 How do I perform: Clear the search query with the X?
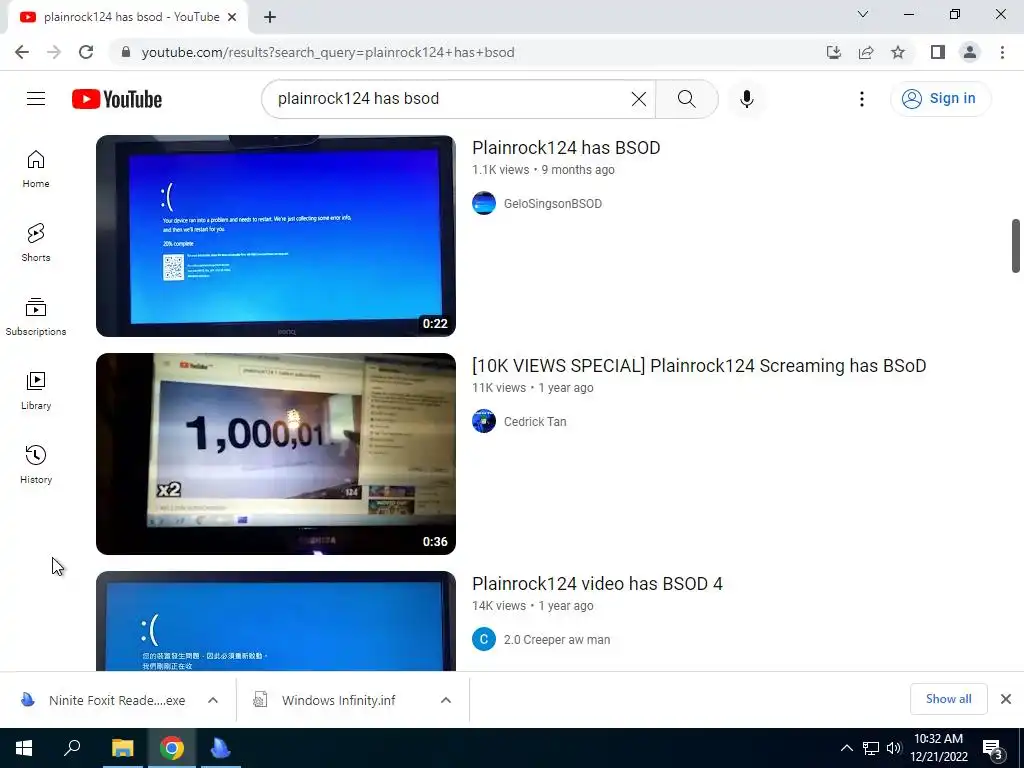coord(639,99)
